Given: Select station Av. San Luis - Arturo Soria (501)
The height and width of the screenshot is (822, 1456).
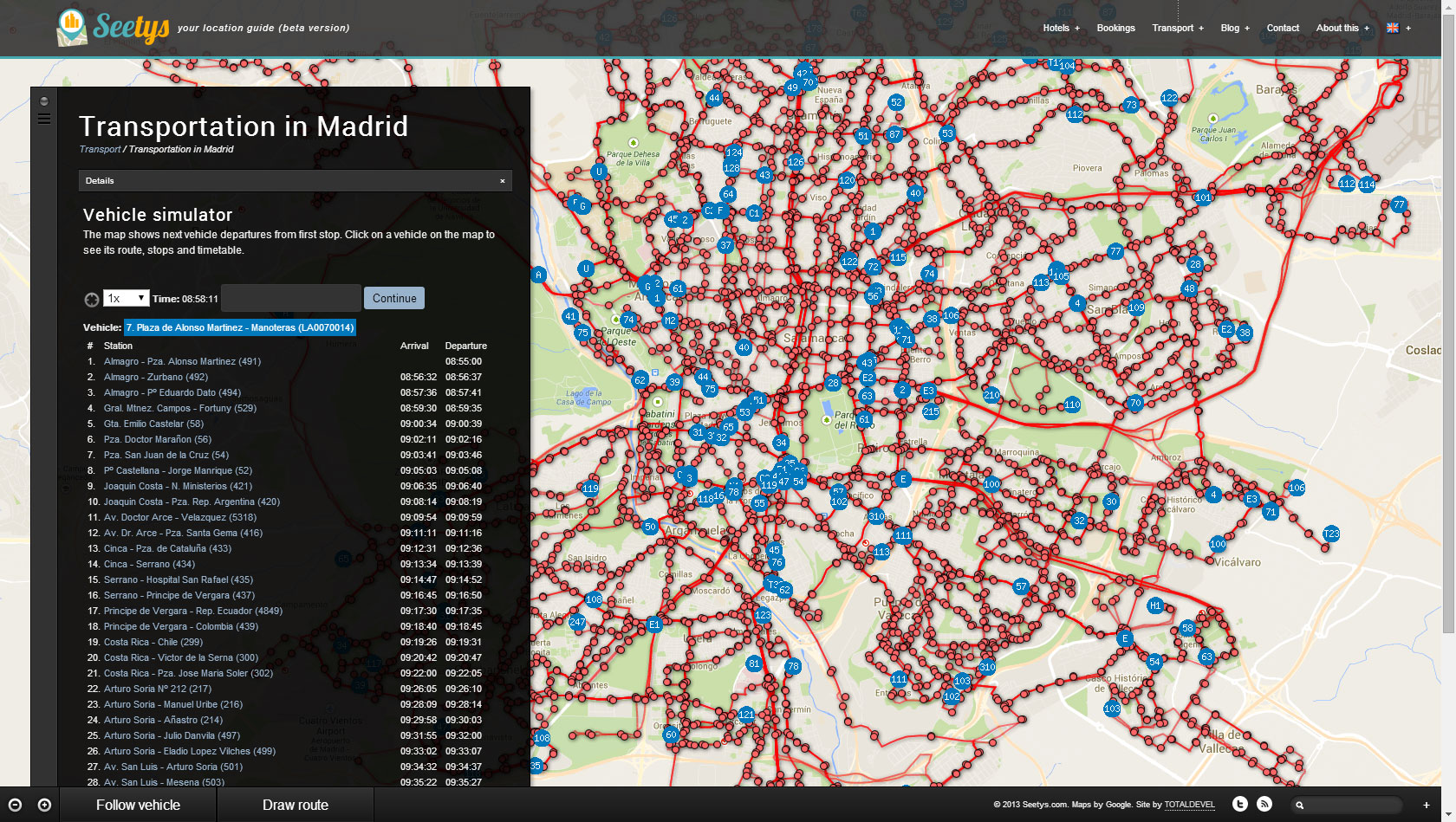Looking at the screenshot, I should click(173, 767).
